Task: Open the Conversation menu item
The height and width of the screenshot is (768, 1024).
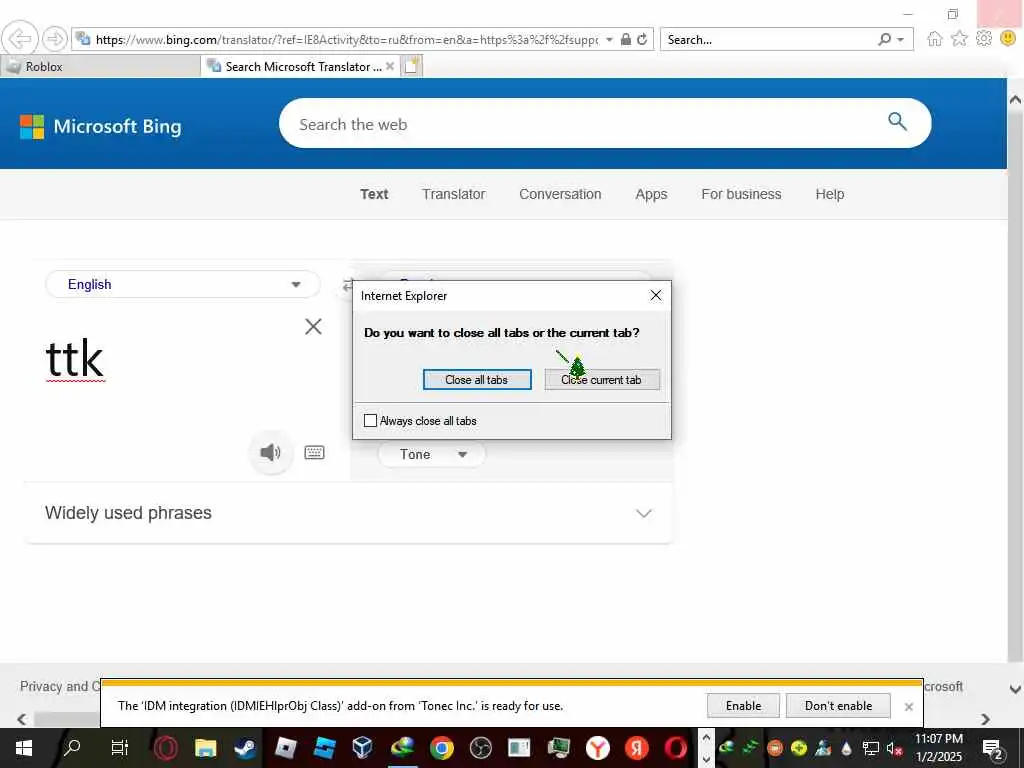Action: pos(560,194)
